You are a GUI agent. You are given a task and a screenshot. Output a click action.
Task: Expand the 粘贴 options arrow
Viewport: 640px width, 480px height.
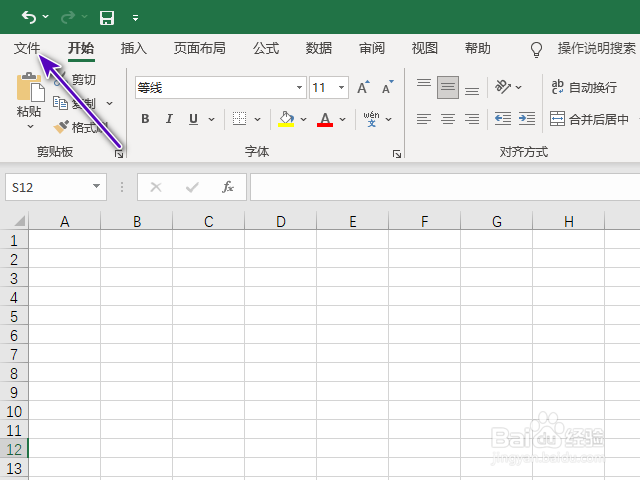point(30,127)
